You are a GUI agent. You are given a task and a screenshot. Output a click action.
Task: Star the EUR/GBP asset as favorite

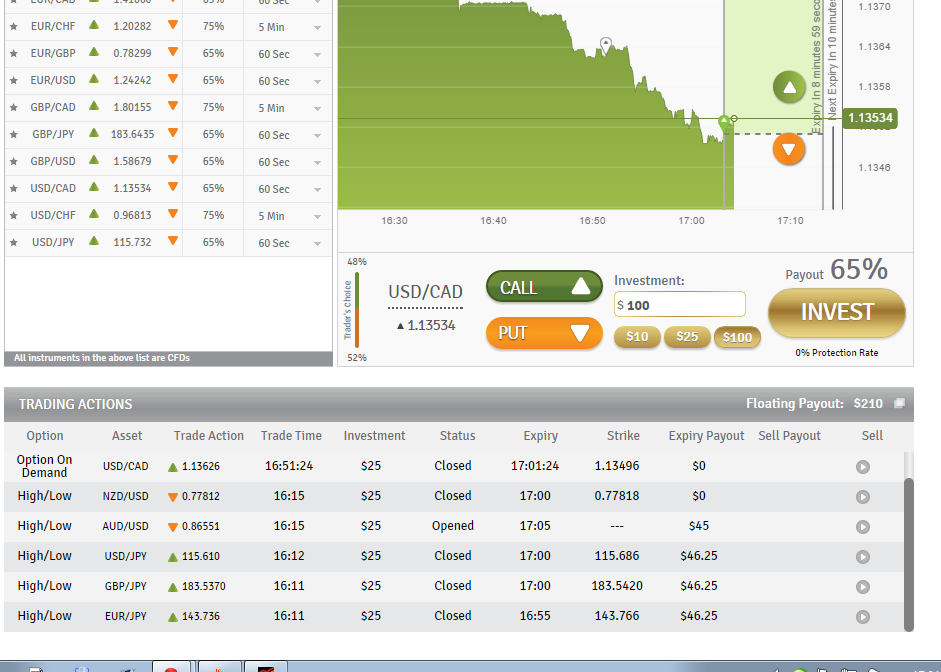(x=14, y=53)
